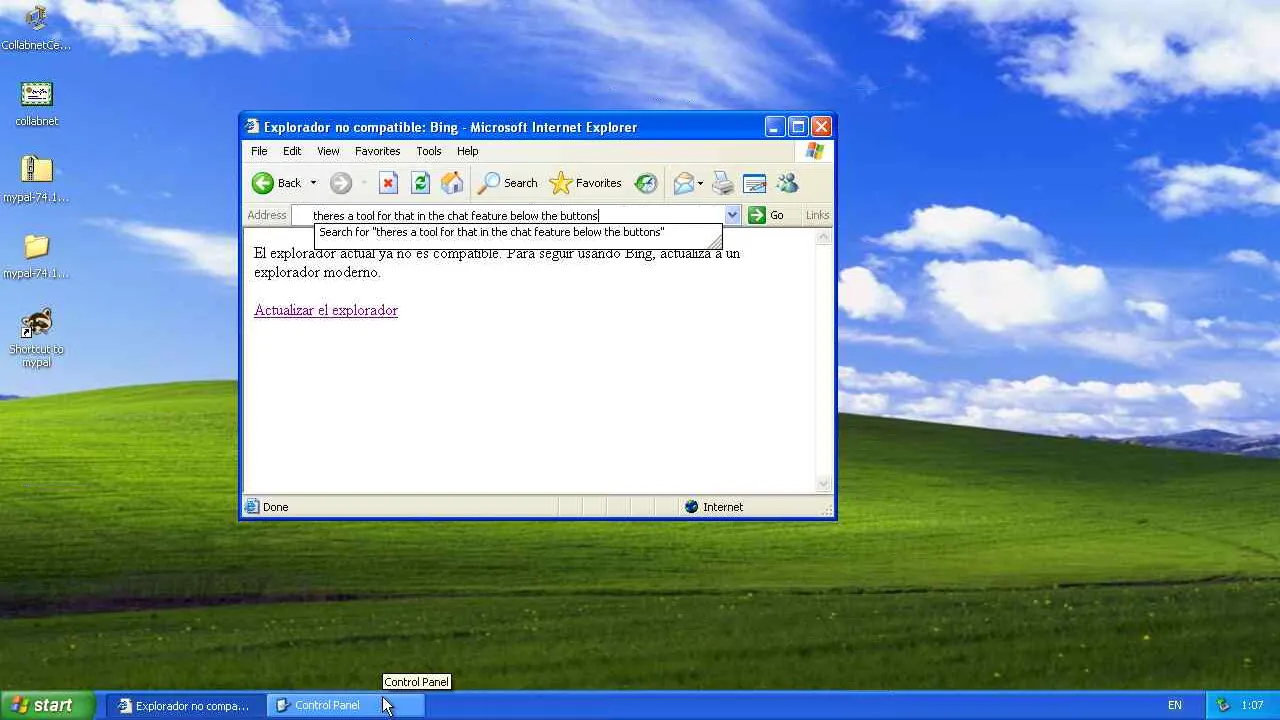Click the Mail envelope toolbar icon
The height and width of the screenshot is (720, 1280).
[x=684, y=183]
